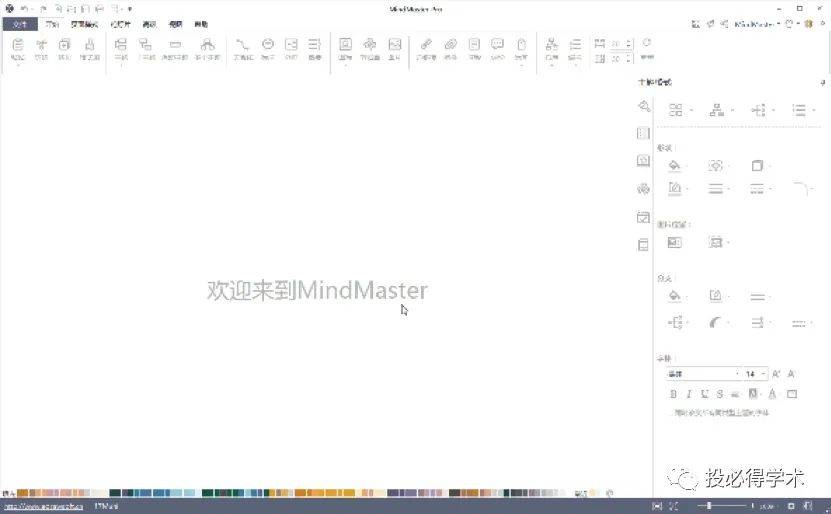Open the mind map layout dropdown in panel
831x514 pixels.
[x=680, y=110]
